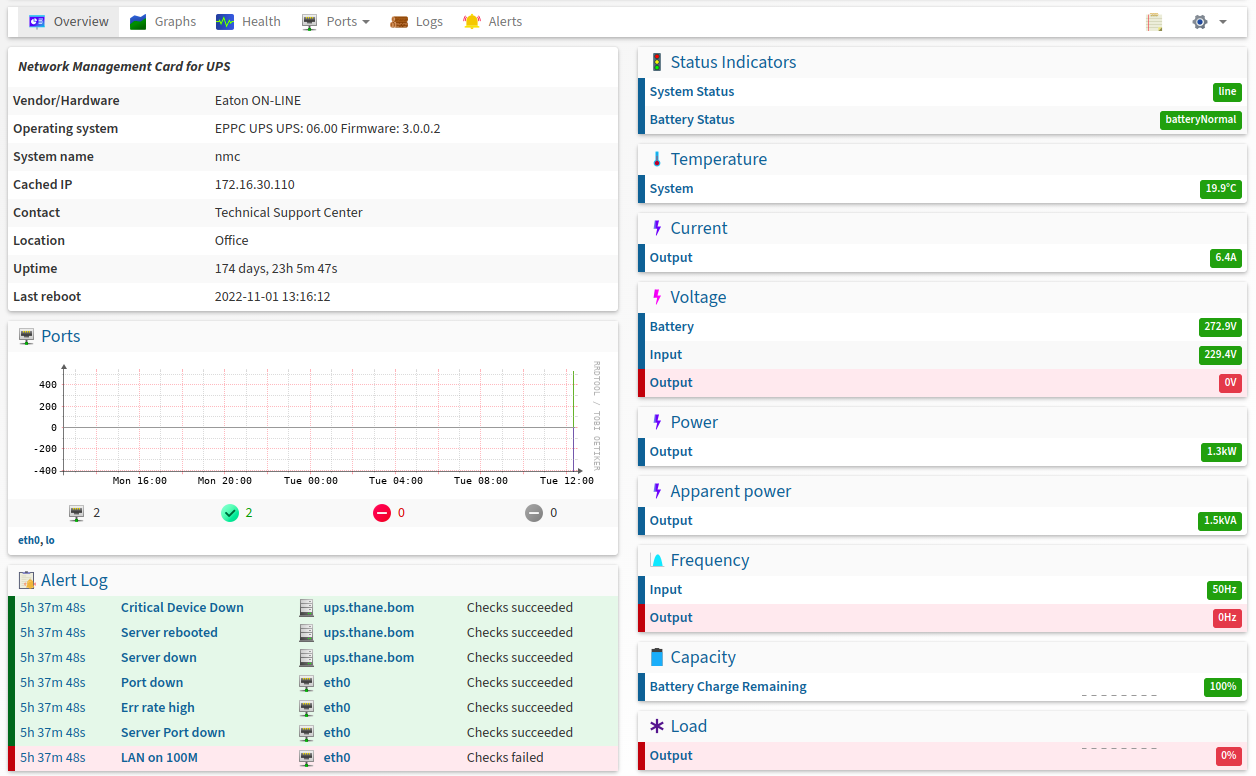Open the Server Port down alert

[173, 732]
